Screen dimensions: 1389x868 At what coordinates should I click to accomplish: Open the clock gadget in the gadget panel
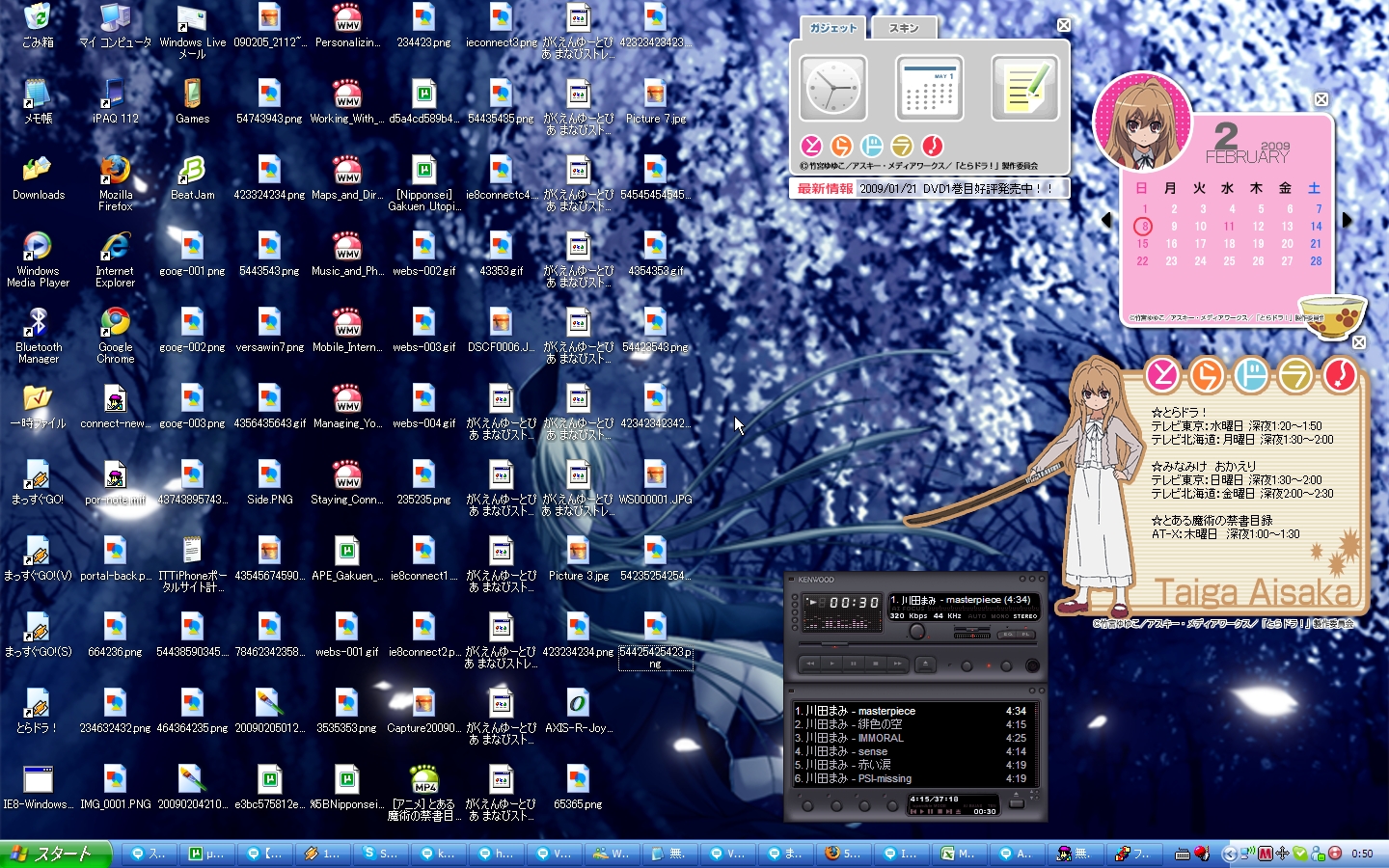pyautogui.click(x=832, y=89)
